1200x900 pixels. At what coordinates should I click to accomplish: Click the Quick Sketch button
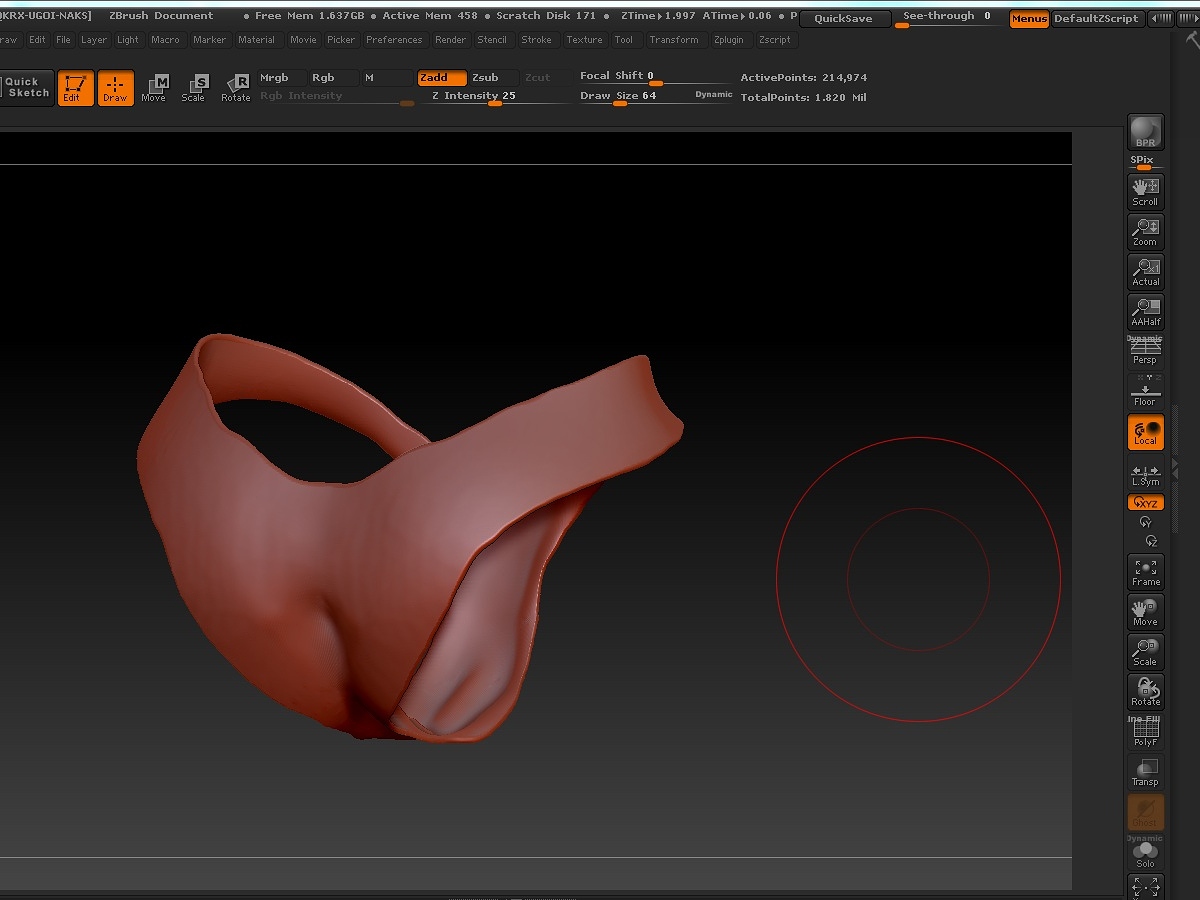[x=26, y=88]
